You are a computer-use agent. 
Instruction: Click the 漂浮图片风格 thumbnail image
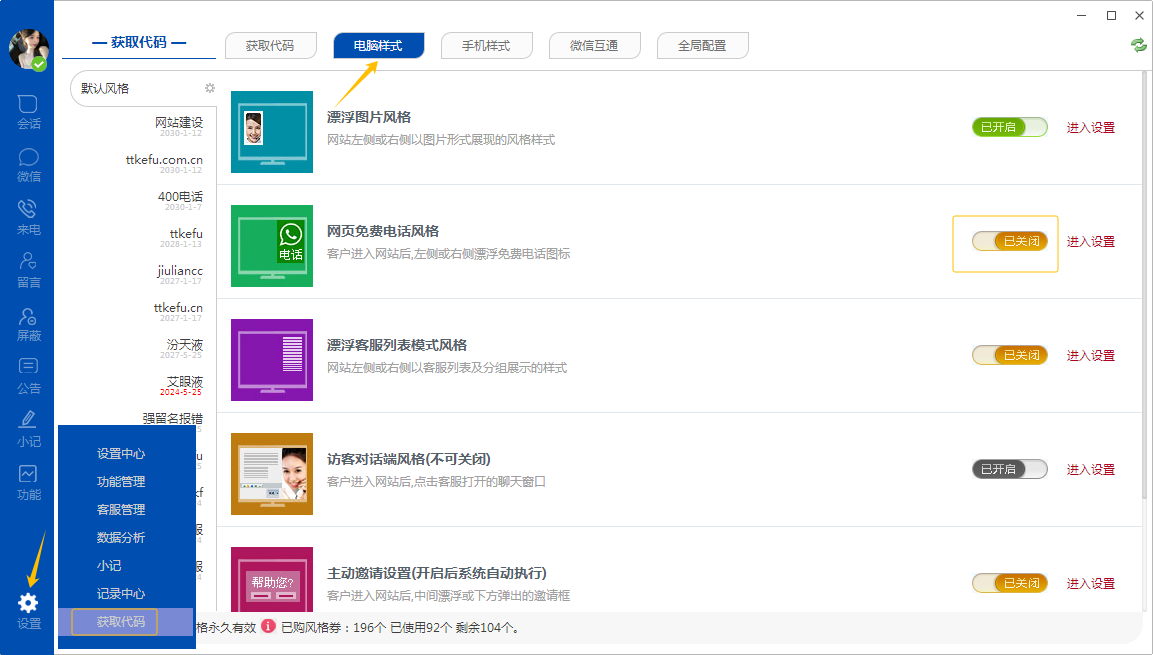pos(272,132)
